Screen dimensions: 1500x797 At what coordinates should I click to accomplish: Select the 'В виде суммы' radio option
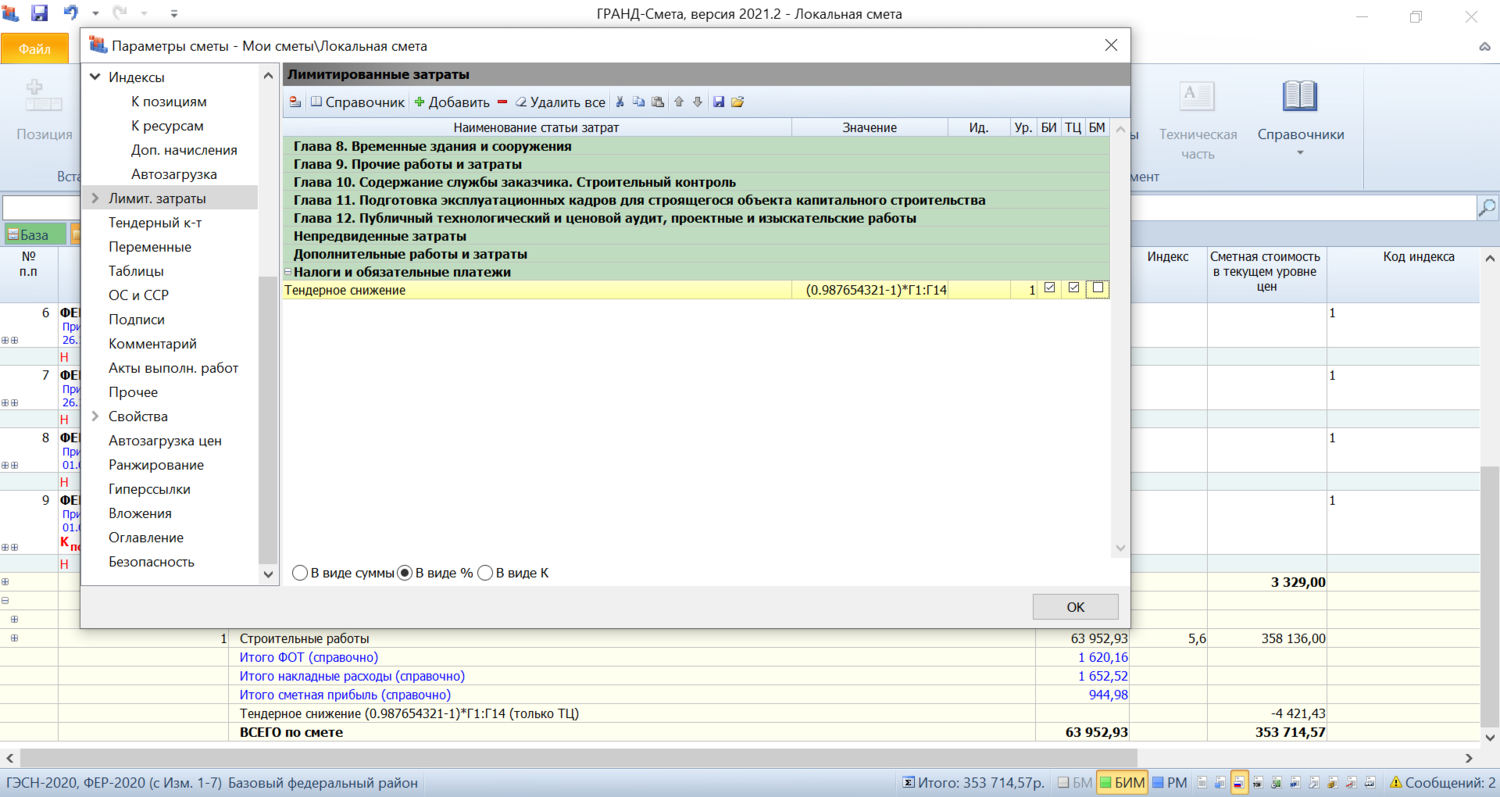(300, 574)
